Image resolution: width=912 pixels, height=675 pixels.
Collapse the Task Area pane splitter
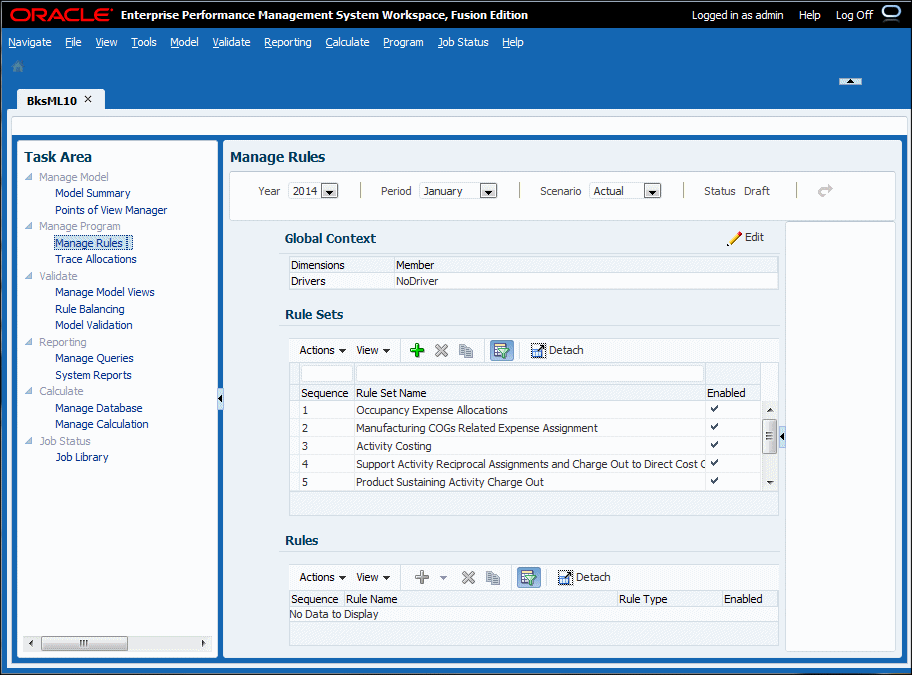coord(220,399)
